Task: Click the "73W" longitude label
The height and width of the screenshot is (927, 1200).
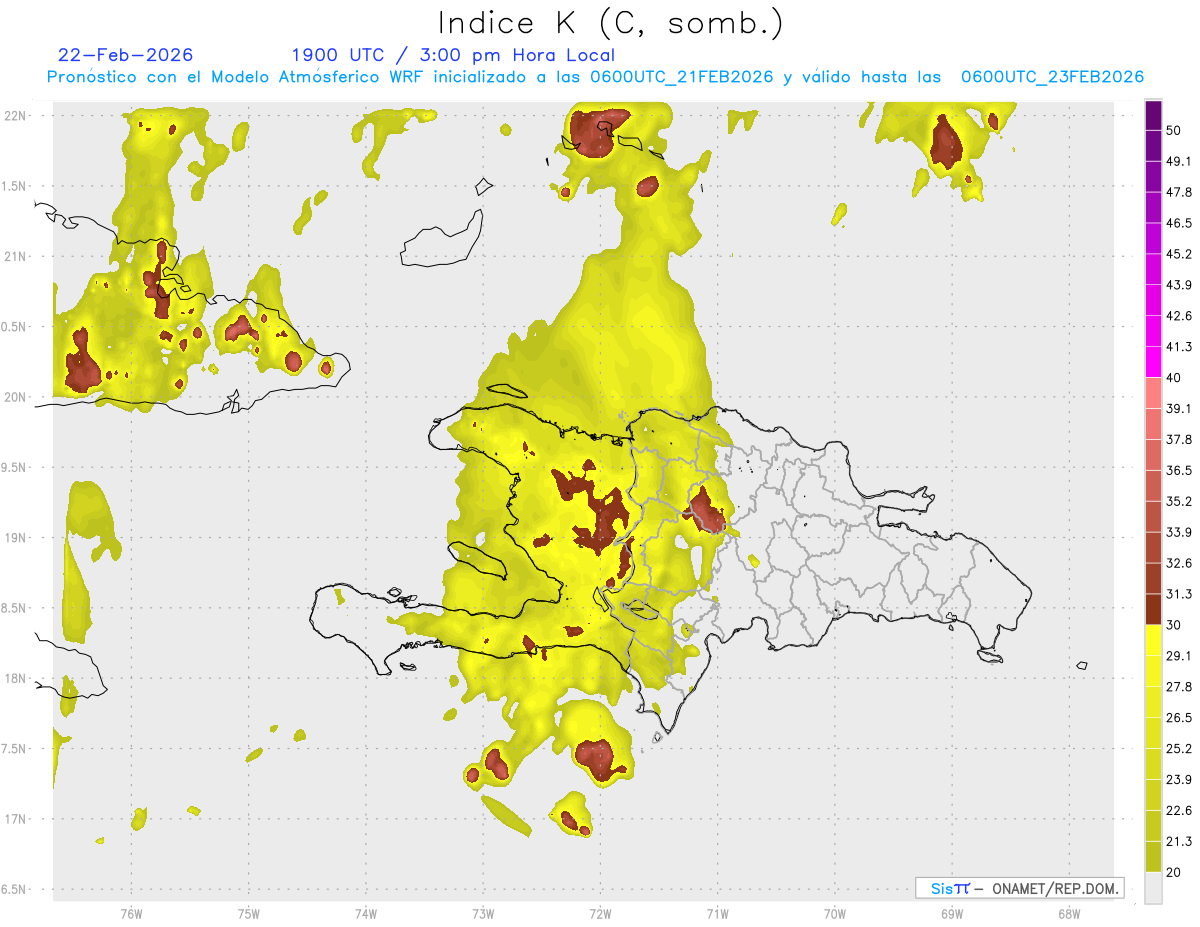Action: pyautogui.click(x=483, y=914)
